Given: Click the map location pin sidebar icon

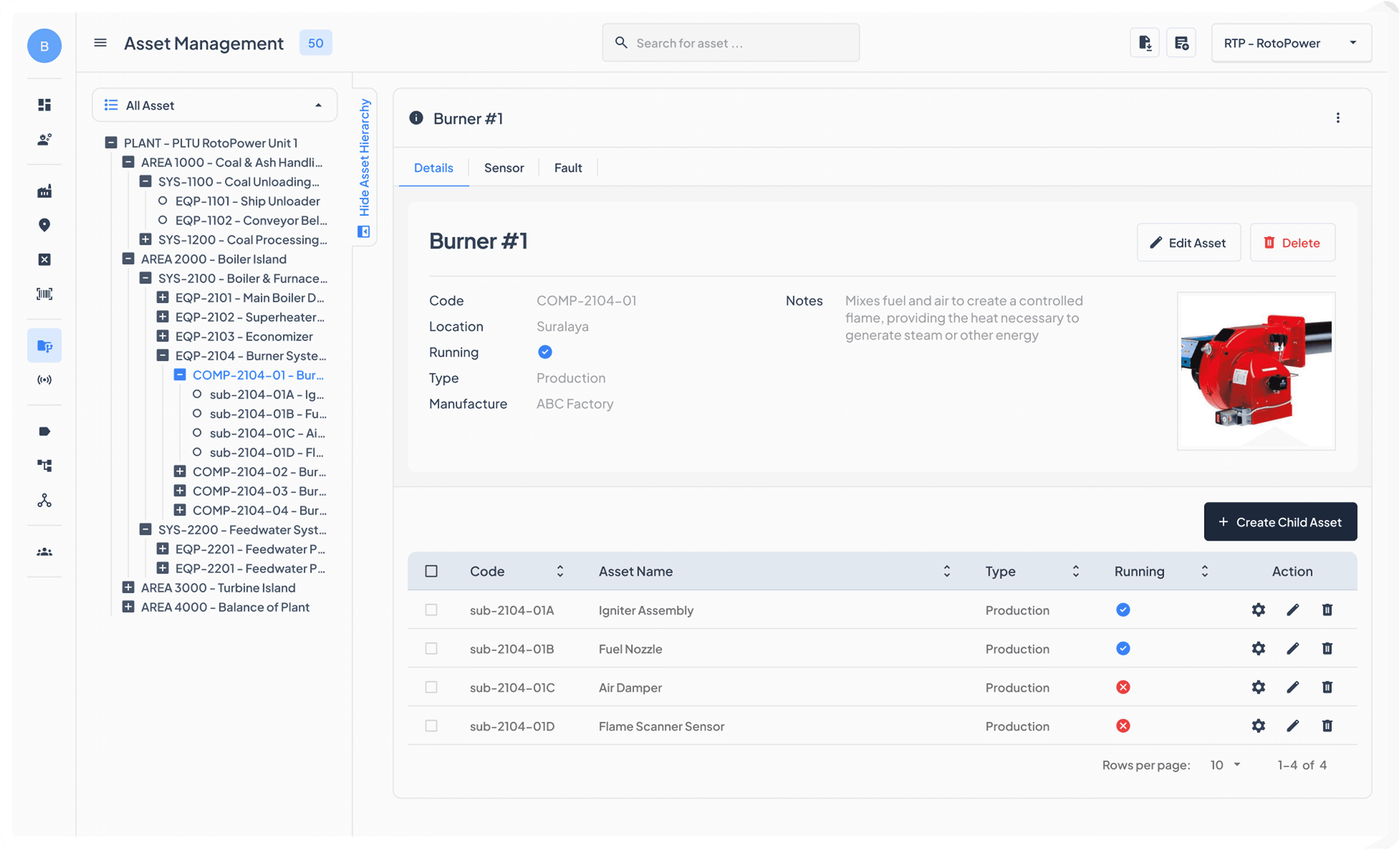Looking at the screenshot, I should [44, 225].
